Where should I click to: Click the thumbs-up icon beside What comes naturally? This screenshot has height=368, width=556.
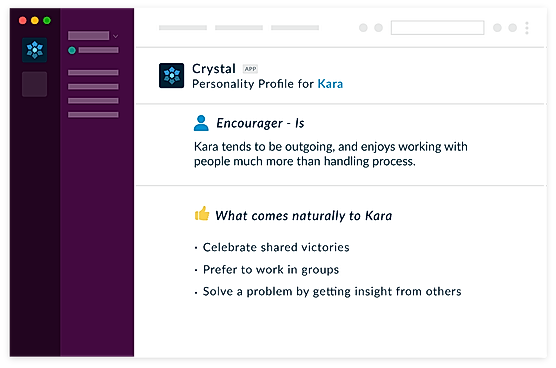202,213
